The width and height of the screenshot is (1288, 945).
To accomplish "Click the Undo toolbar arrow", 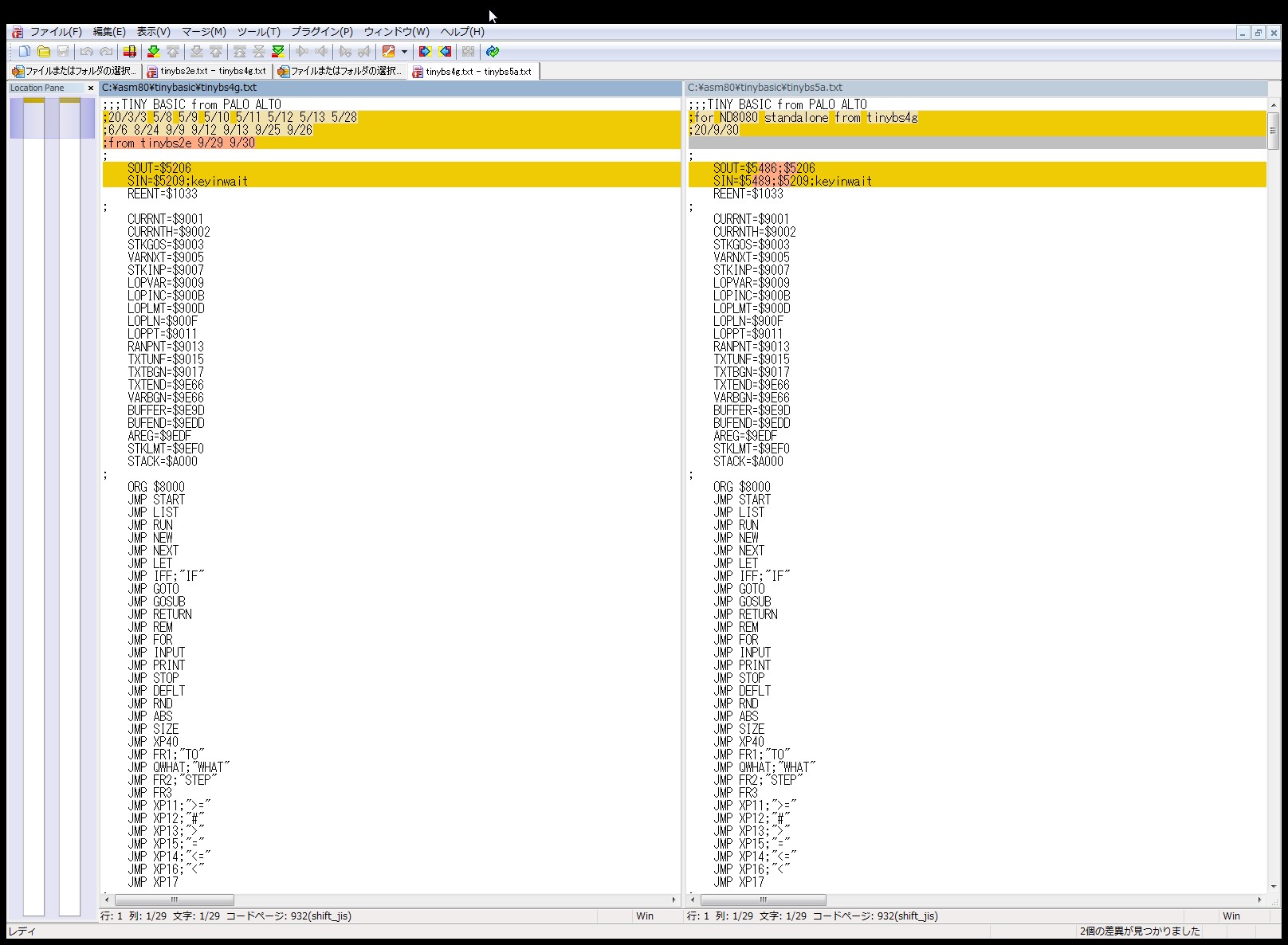I will pos(87,52).
